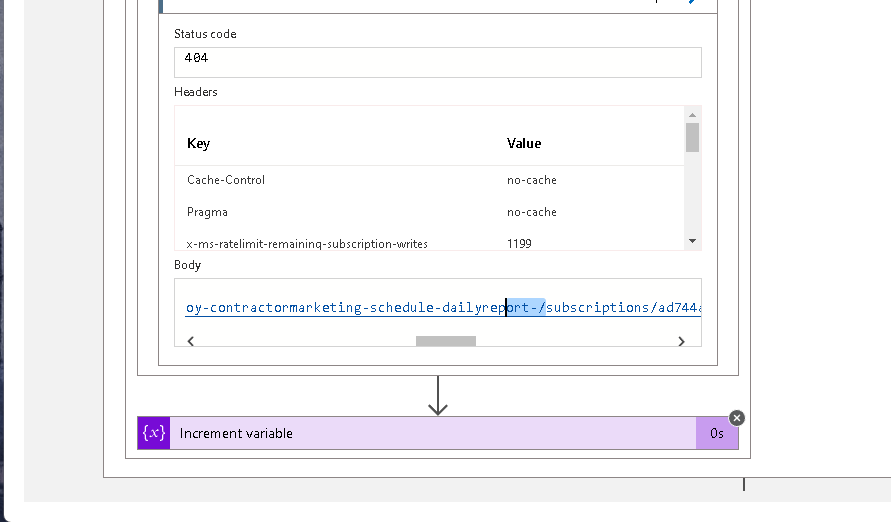Image resolution: width=891 pixels, height=522 pixels.
Task: Click the Value column header
Action: pyautogui.click(x=524, y=143)
